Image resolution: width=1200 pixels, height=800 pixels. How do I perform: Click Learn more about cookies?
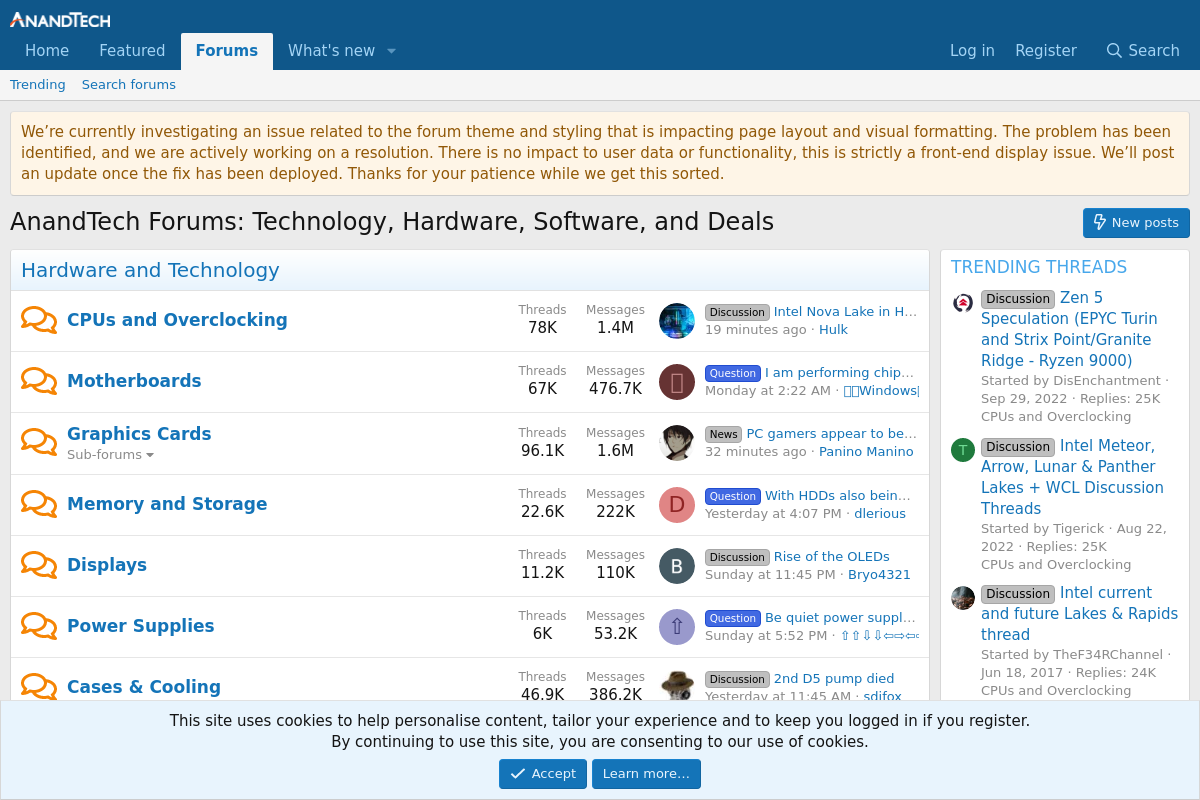[646, 774]
